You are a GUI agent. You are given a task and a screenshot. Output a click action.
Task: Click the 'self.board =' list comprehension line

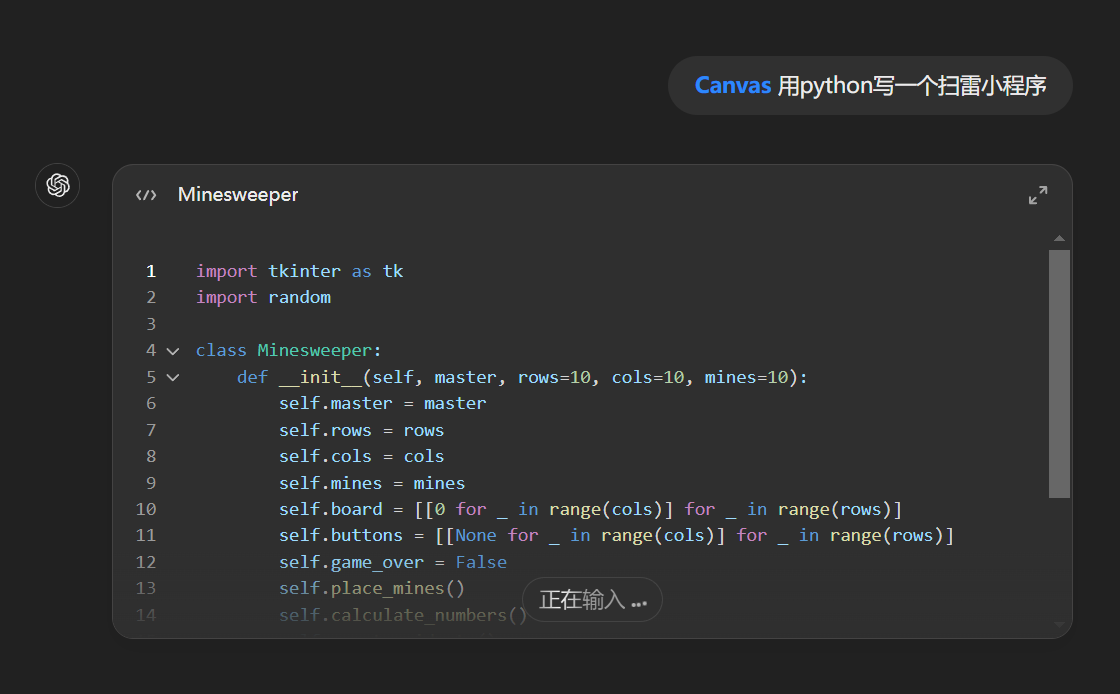click(x=591, y=509)
